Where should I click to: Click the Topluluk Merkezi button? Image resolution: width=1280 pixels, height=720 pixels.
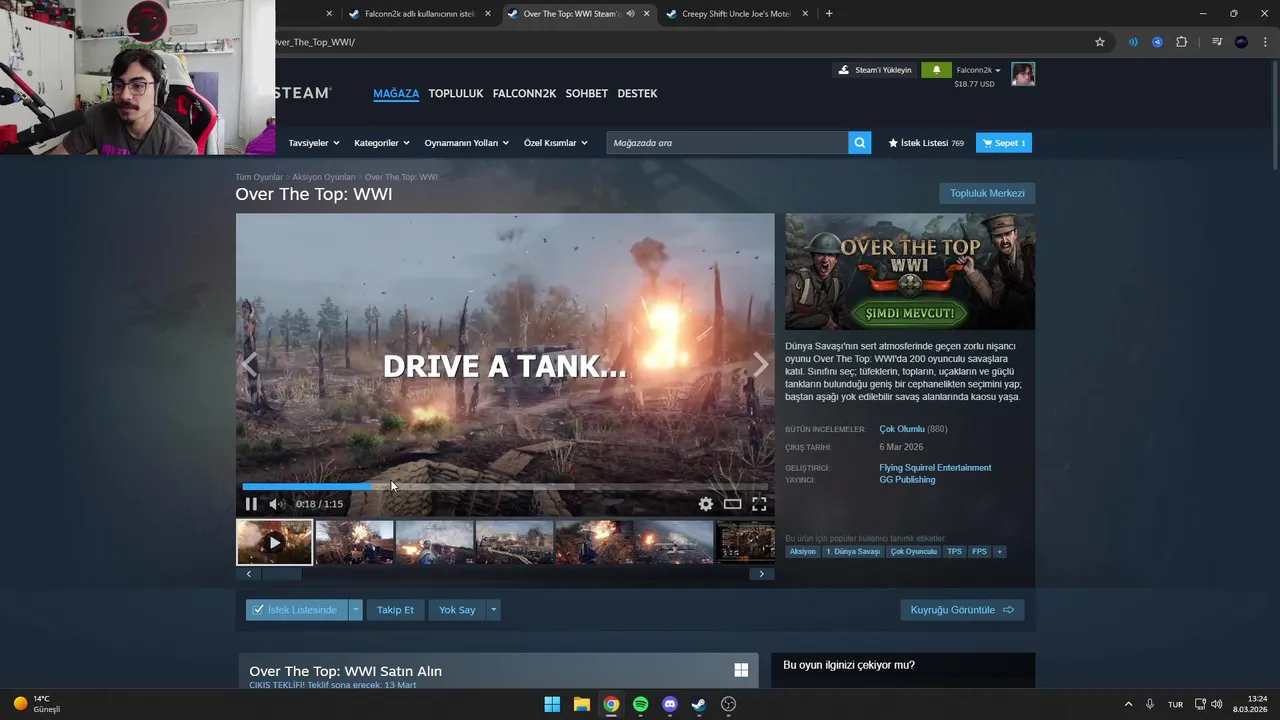987,193
